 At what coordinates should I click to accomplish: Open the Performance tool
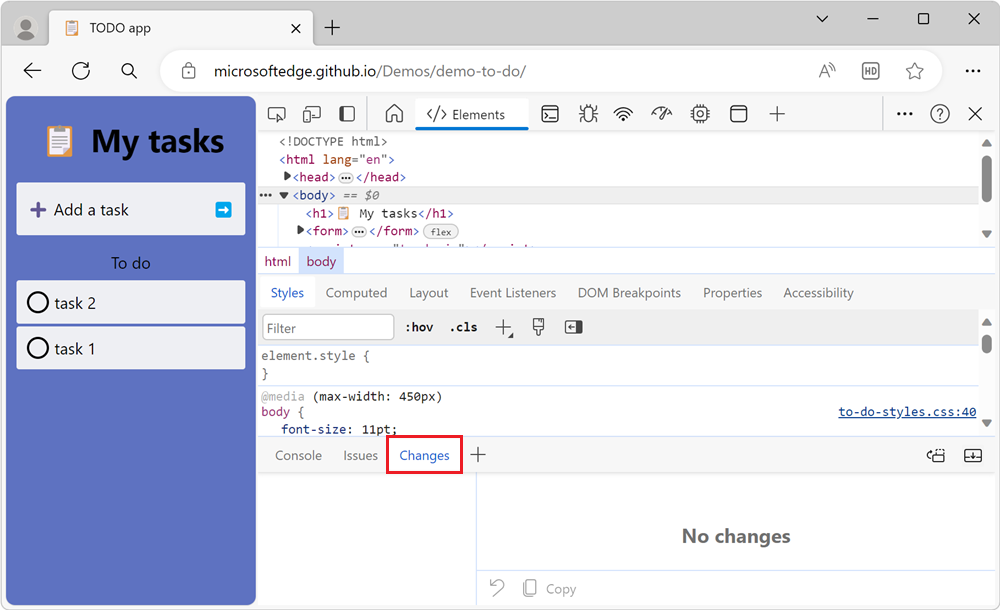661,114
